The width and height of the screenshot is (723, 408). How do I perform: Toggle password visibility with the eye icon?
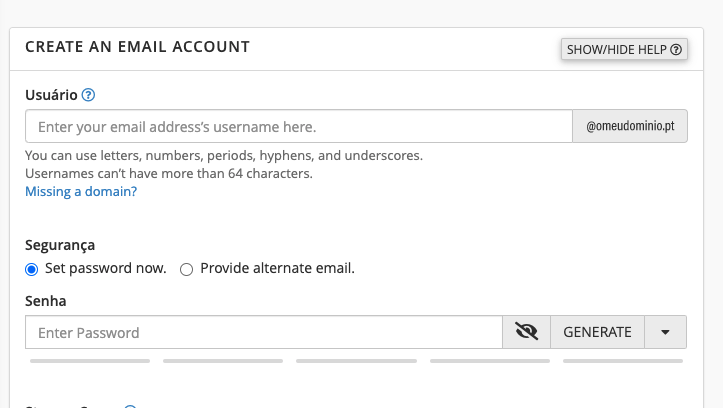tap(526, 332)
